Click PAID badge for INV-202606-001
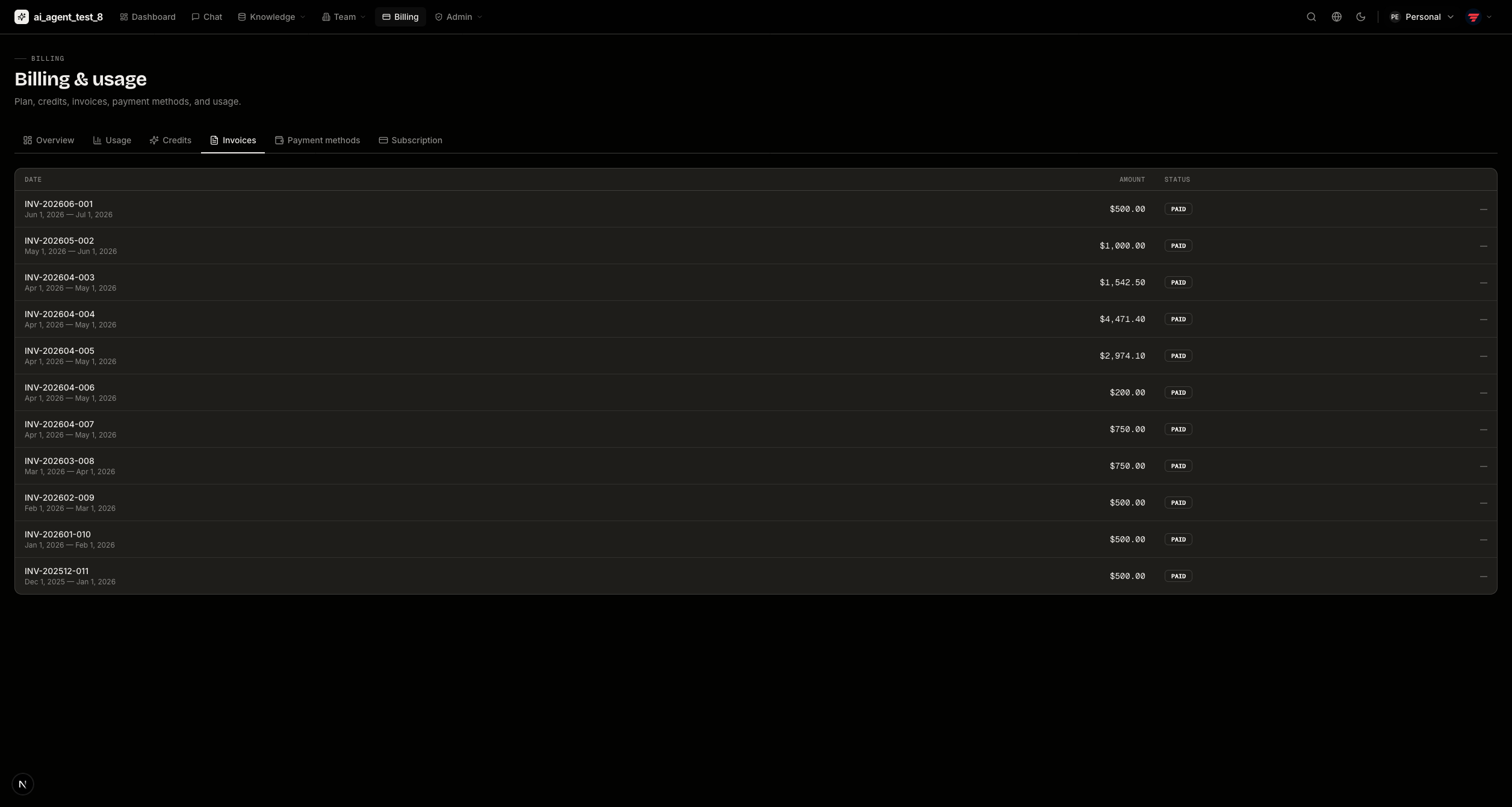 pos(1178,209)
